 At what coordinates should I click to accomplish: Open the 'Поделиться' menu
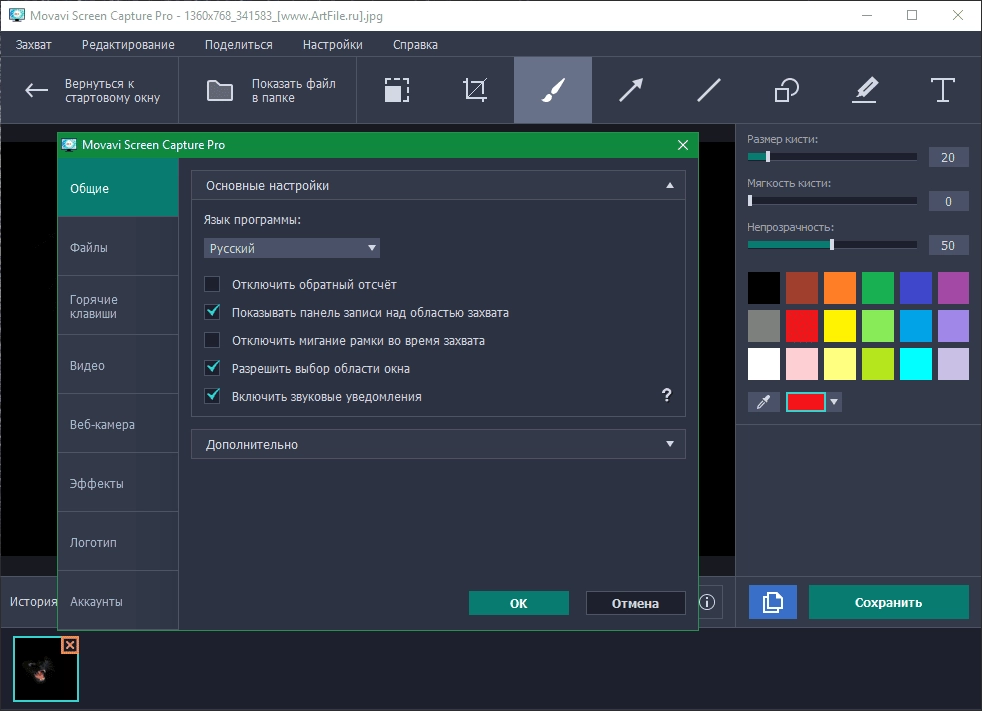pos(239,44)
